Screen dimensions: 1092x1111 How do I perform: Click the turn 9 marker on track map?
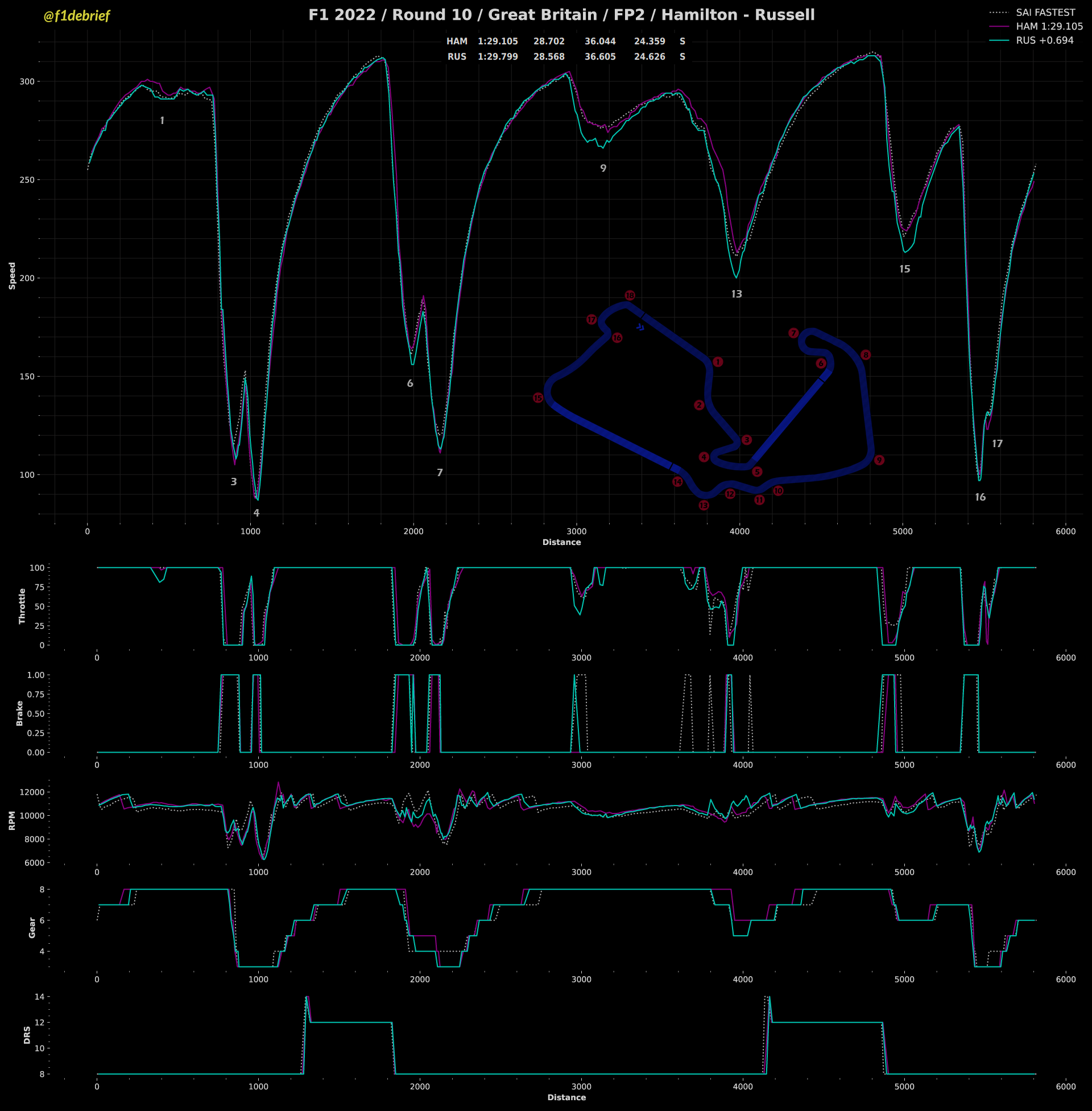(879, 461)
